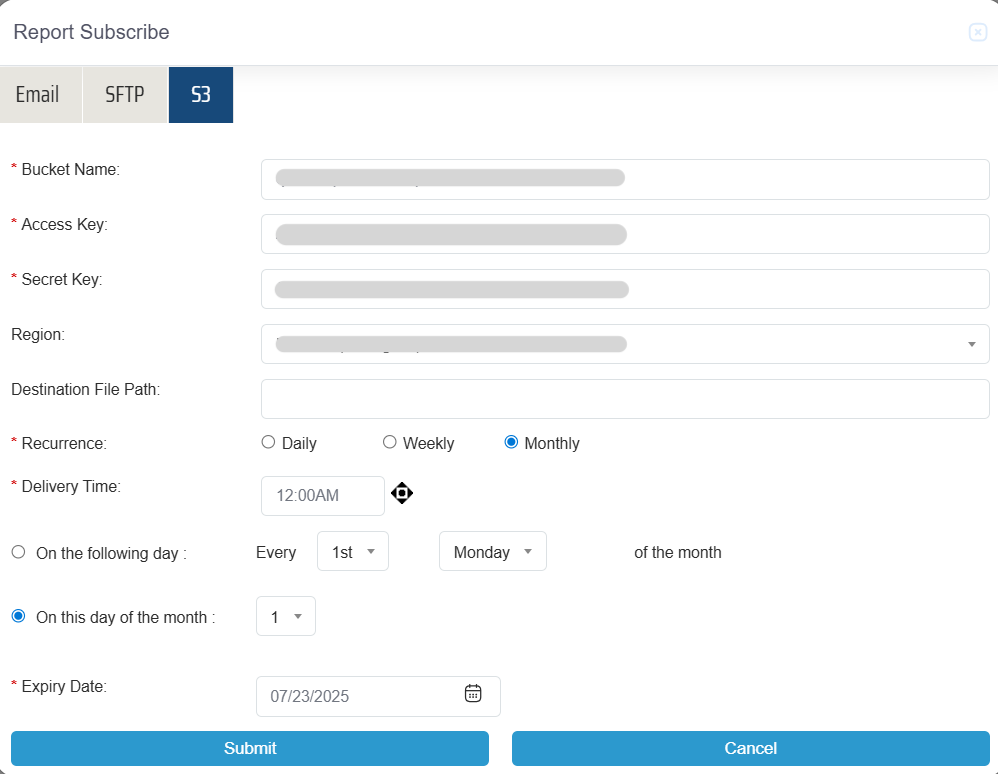Click the calendar icon in Expiry Date
This screenshot has width=998, height=774.
click(x=473, y=693)
